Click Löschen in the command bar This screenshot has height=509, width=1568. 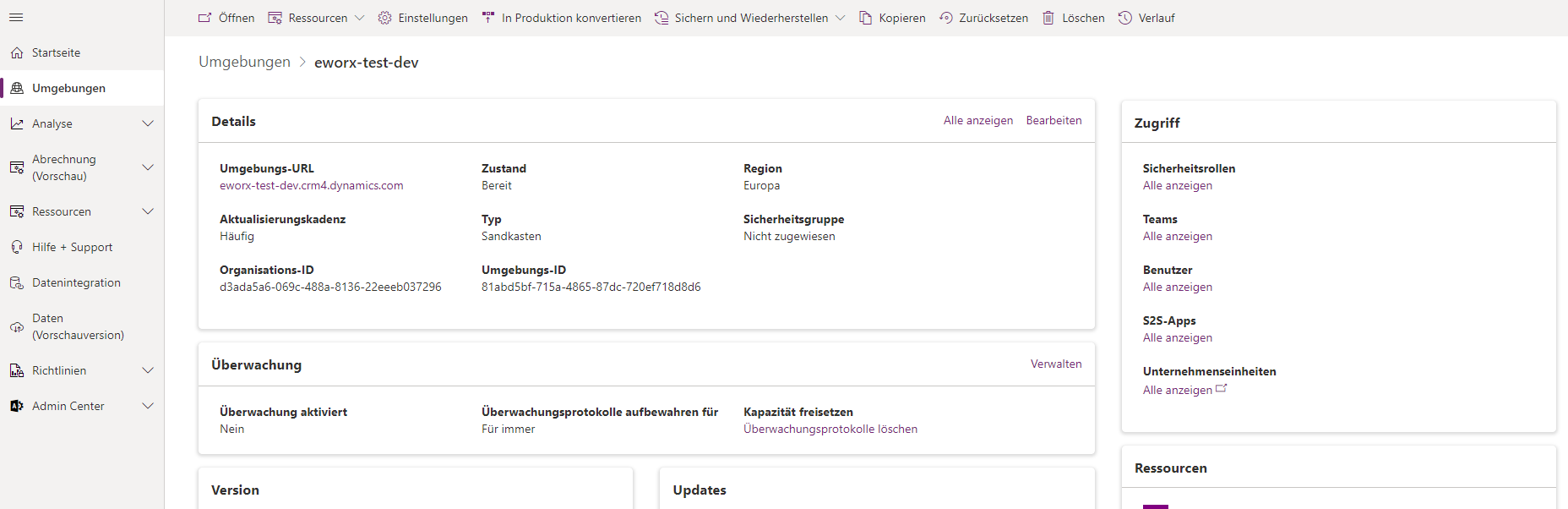(x=1073, y=18)
